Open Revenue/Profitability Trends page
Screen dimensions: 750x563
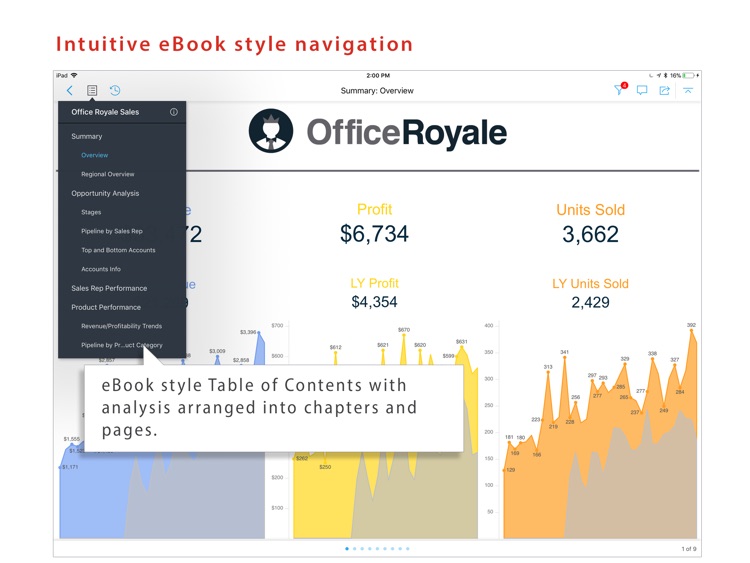coord(121,326)
